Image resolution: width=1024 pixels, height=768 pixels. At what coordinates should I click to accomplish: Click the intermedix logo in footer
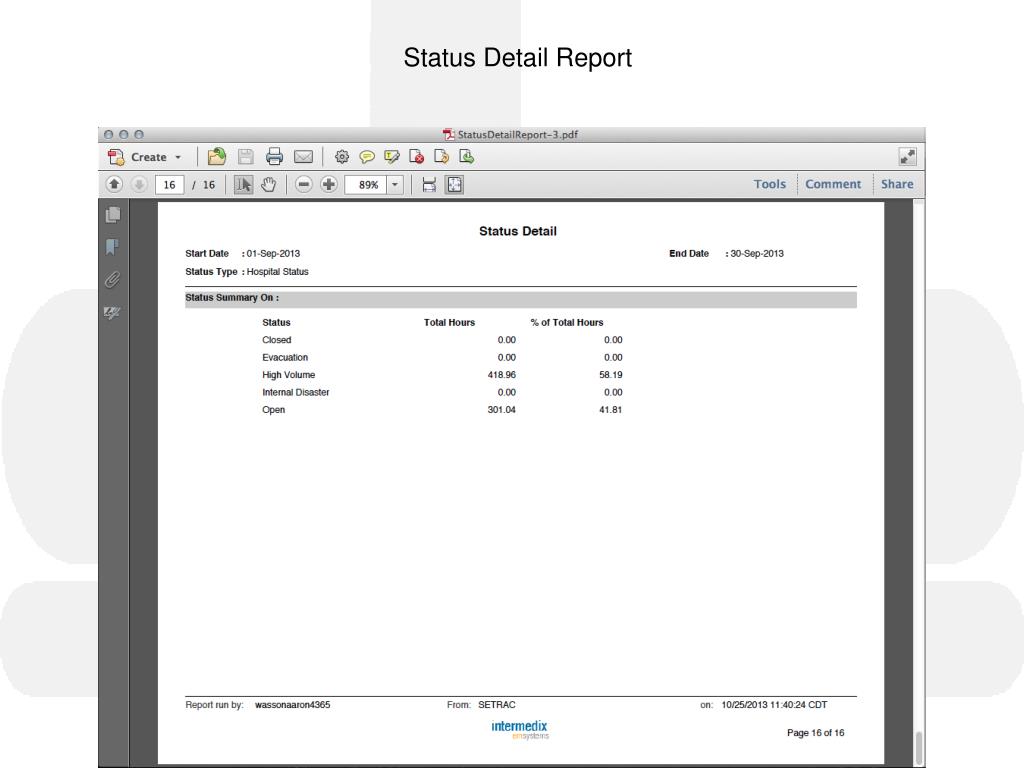coord(520,729)
